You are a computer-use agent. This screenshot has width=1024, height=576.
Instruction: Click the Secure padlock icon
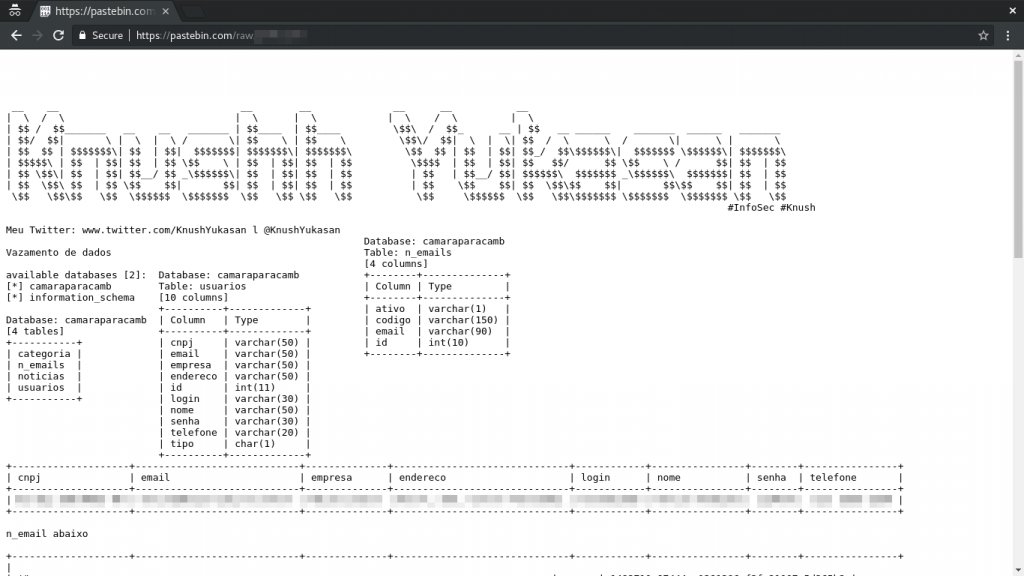pos(82,35)
